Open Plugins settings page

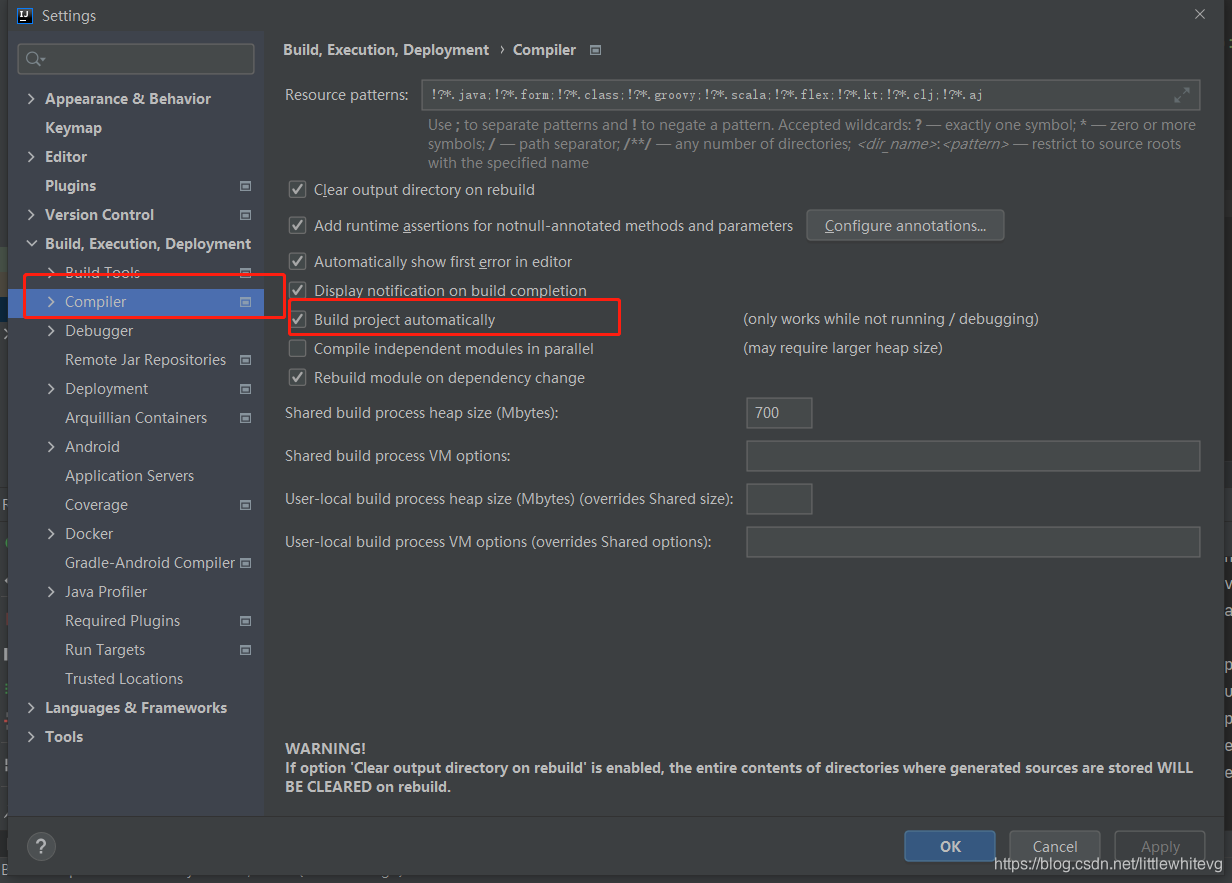point(70,186)
